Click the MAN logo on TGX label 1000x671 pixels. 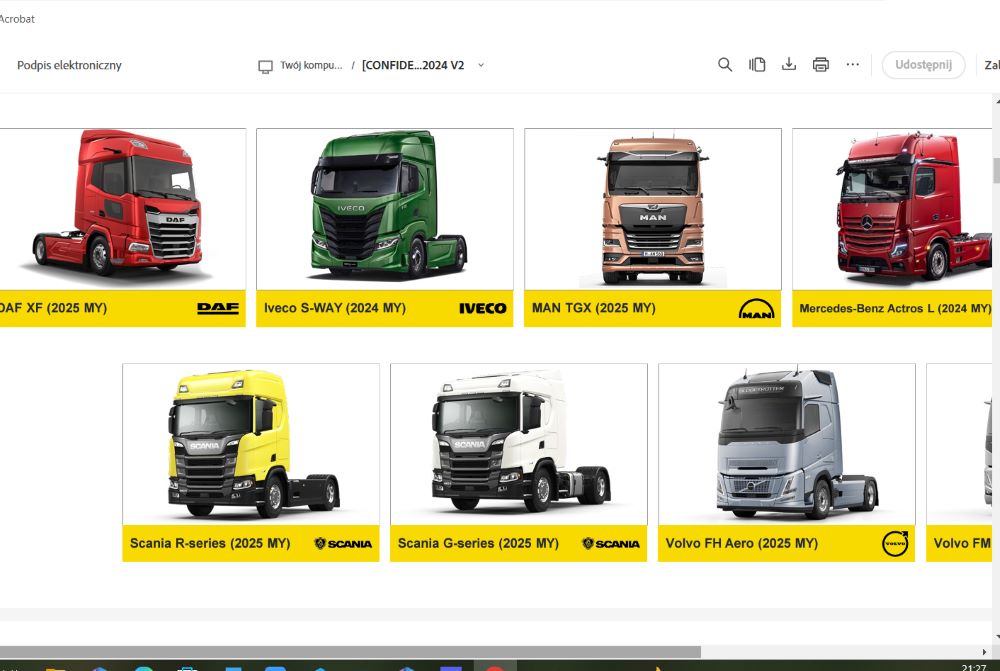[756, 308]
